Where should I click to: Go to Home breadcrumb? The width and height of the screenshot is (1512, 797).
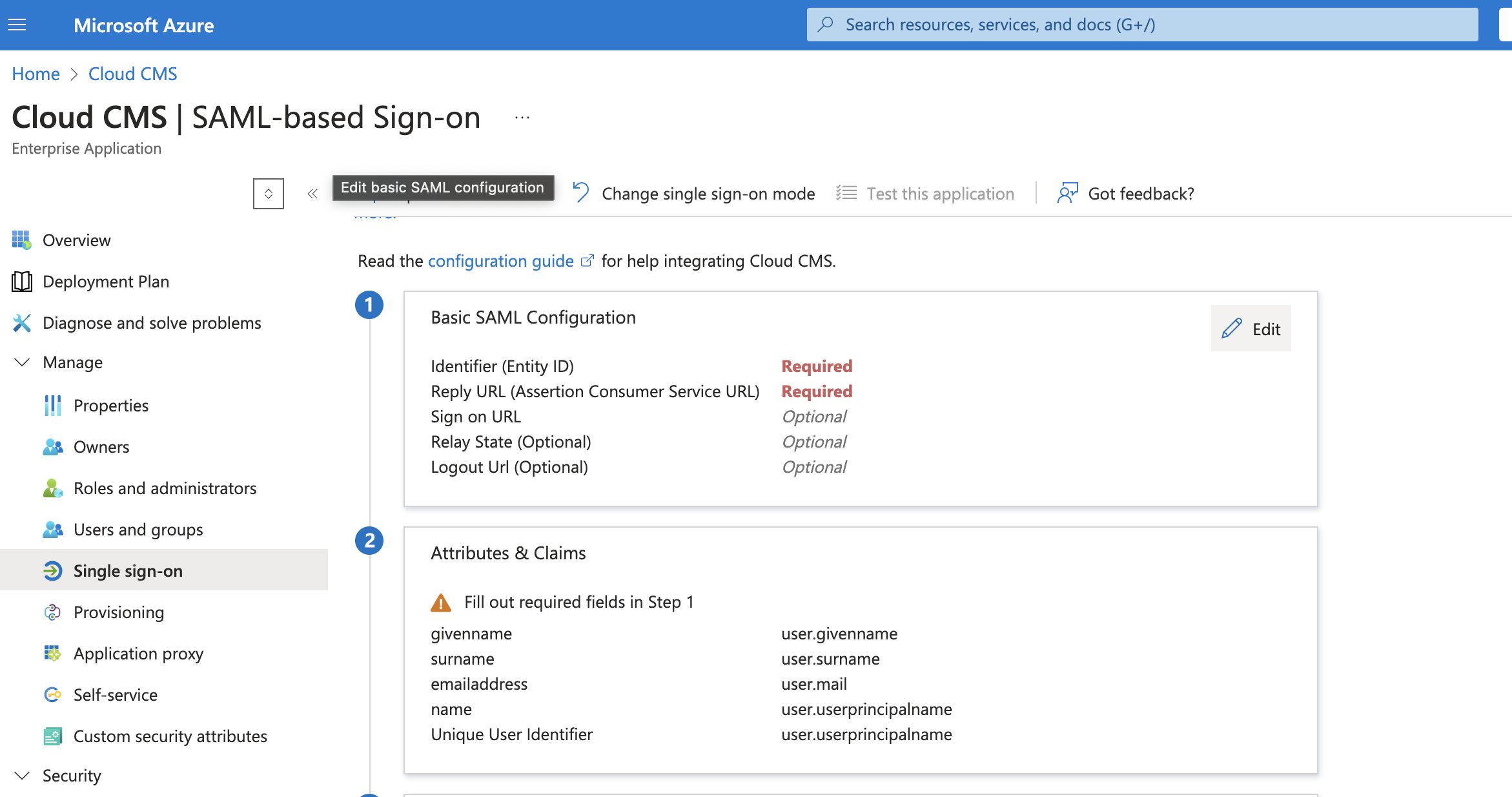(x=36, y=74)
